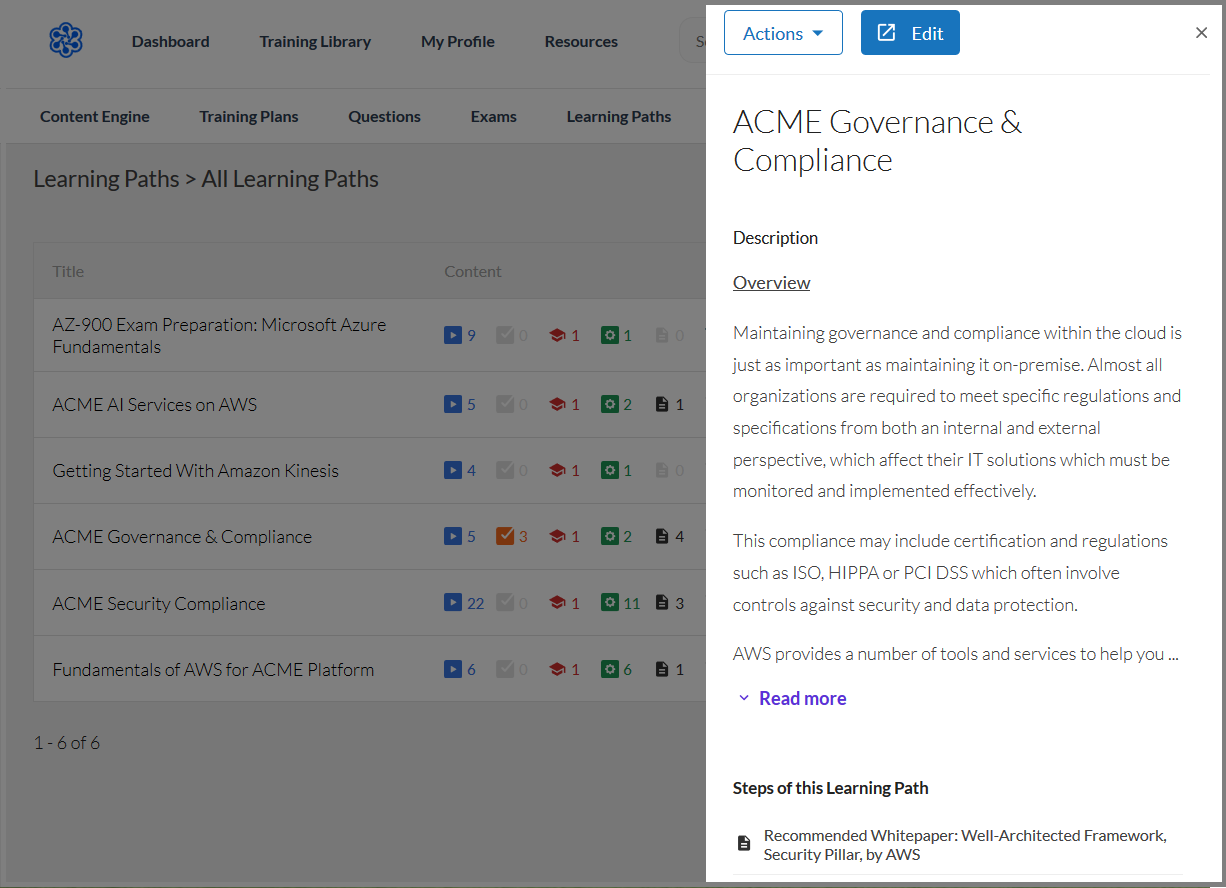Open ACME AI Services on AWS path
Image resolution: width=1226 pixels, height=888 pixels.
click(155, 405)
